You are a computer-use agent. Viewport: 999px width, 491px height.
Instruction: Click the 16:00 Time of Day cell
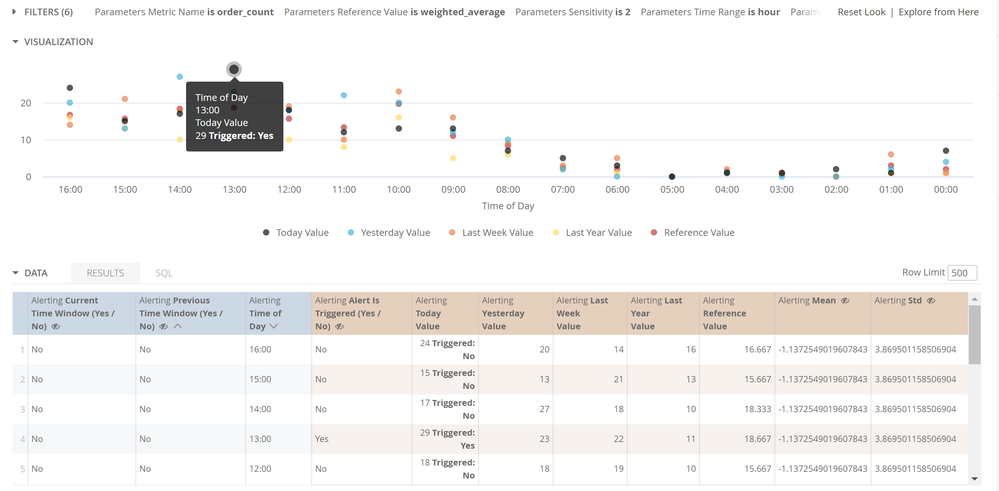[x=278, y=350]
